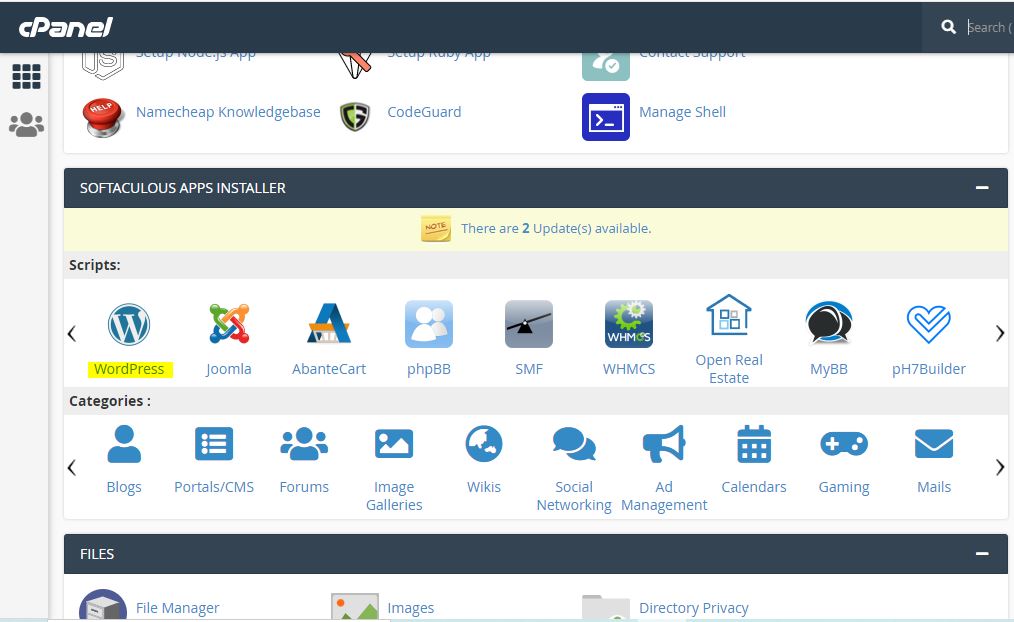
Task: Show previous categories with left arrow
Action: pyautogui.click(x=72, y=467)
